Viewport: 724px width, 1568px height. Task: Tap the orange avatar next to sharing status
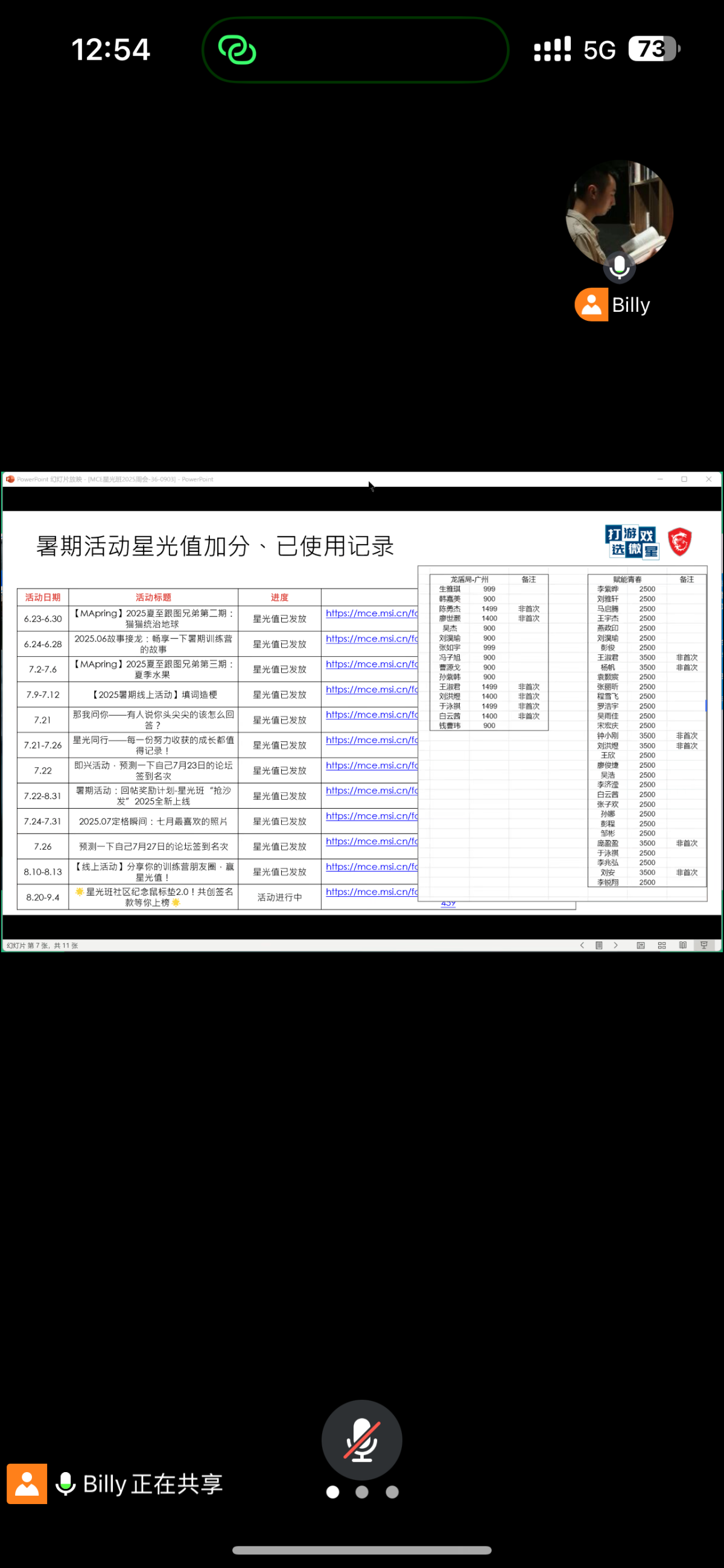coord(27,1484)
